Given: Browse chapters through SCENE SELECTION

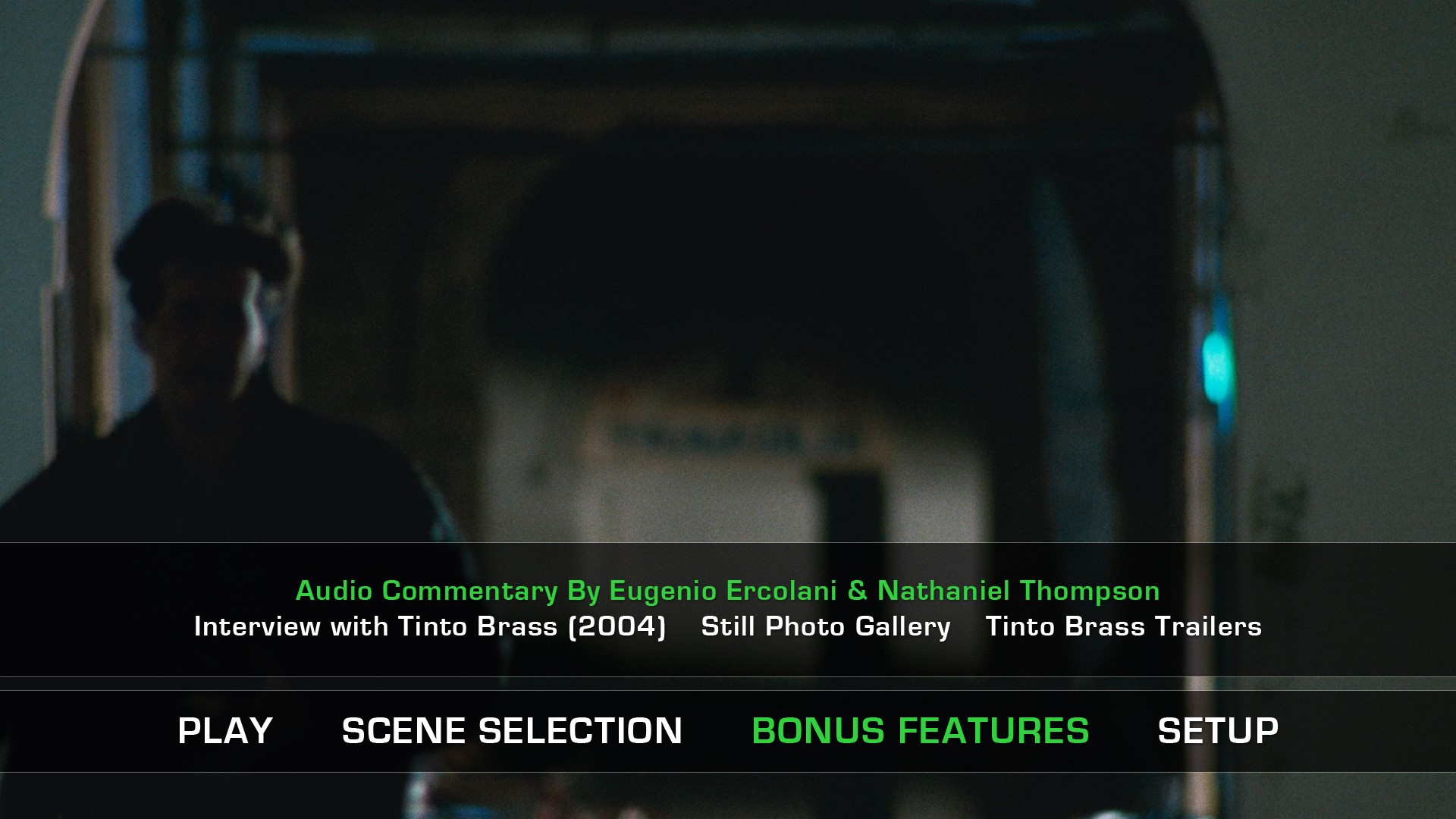Looking at the screenshot, I should click(512, 731).
